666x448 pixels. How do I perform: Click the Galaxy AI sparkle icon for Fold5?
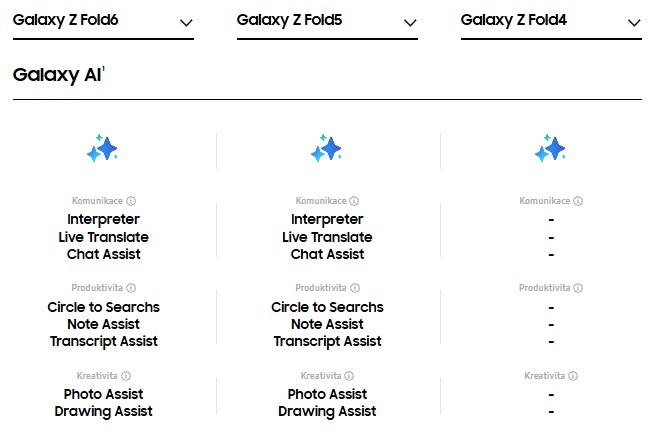[x=326, y=148]
